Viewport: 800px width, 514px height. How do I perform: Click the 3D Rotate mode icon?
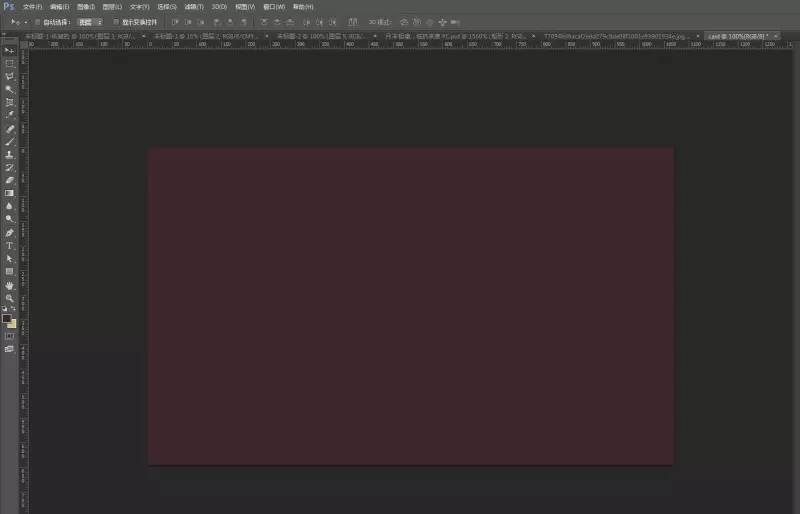click(404, 22)
